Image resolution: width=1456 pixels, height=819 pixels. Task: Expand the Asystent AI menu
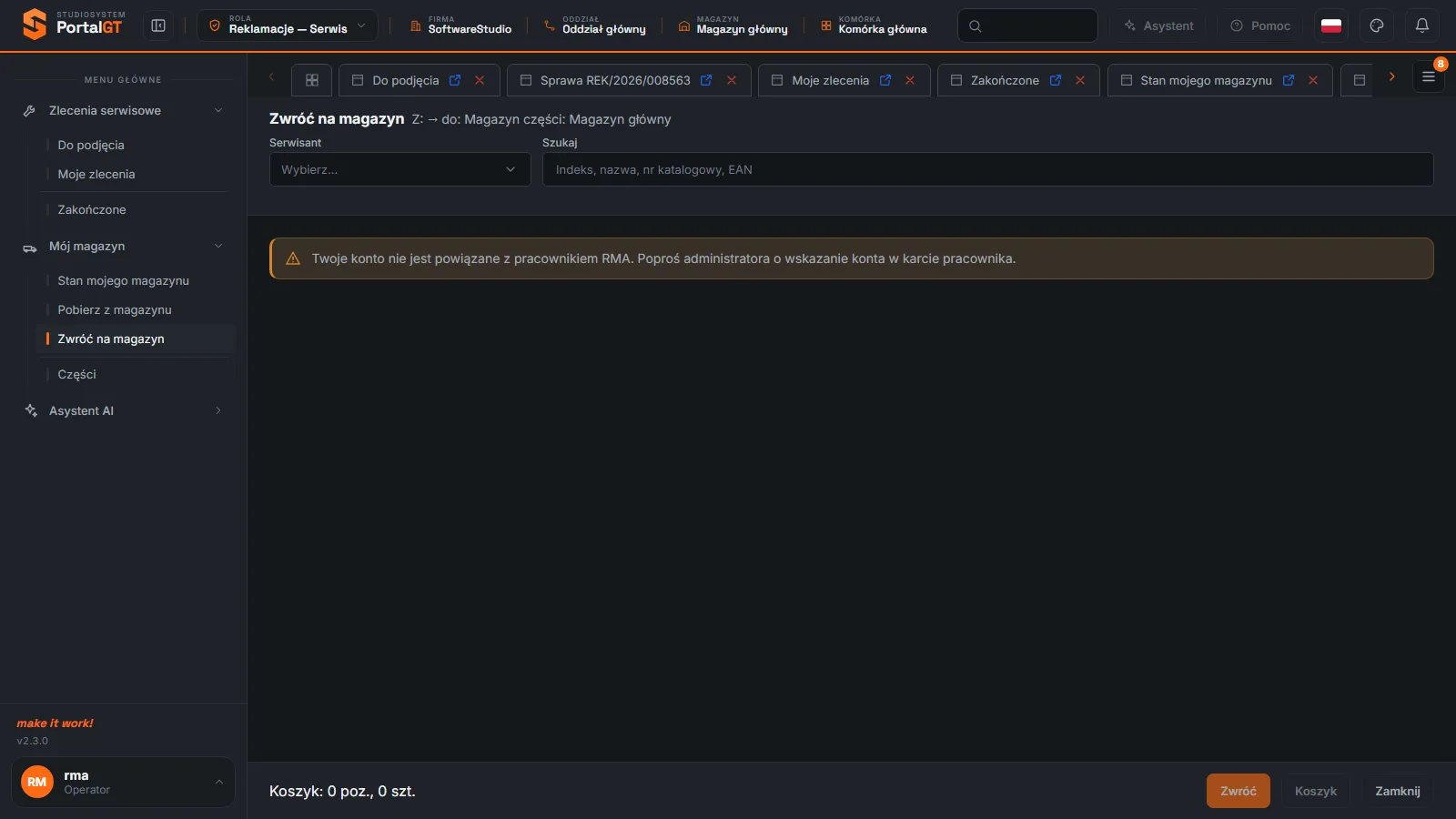(123, 410)
